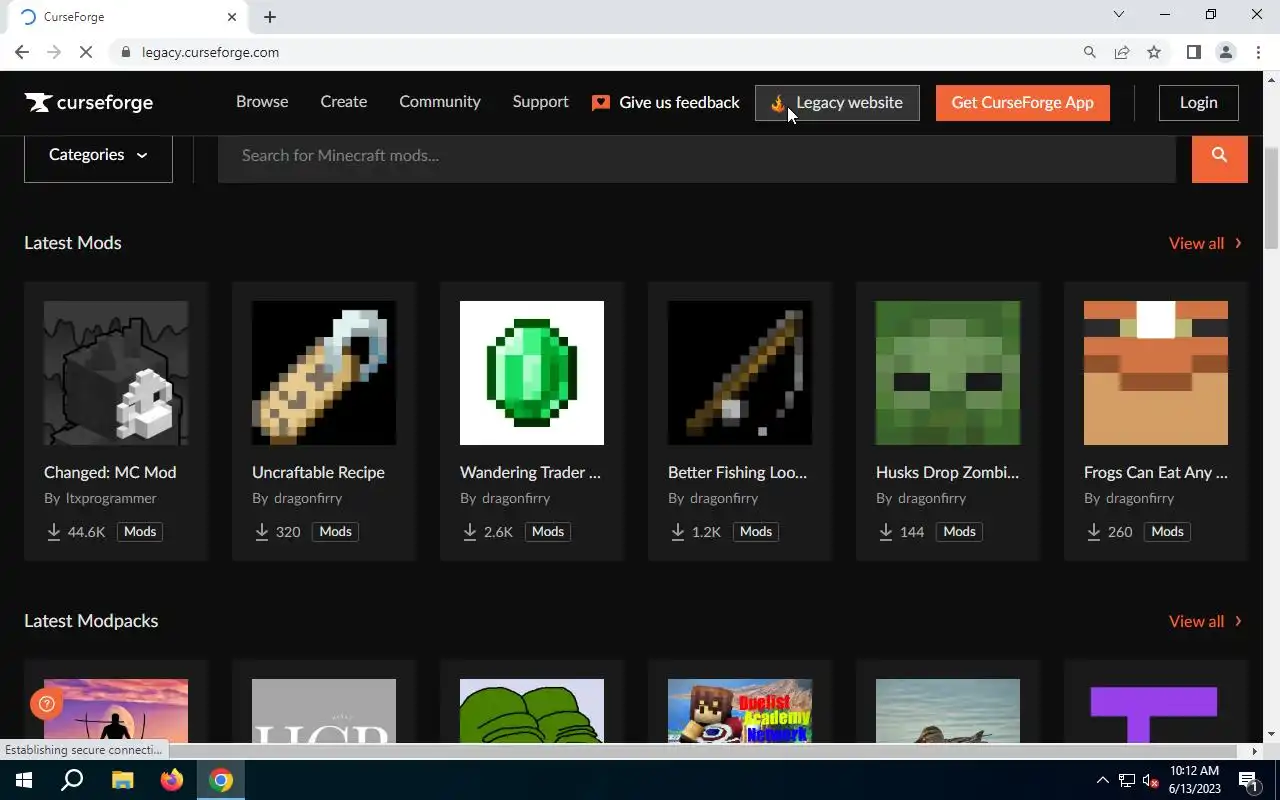The width and height of the screenshot is (1280, 800).
Task: Click the Get CurseForge App button
Action: click(1023, 103)
